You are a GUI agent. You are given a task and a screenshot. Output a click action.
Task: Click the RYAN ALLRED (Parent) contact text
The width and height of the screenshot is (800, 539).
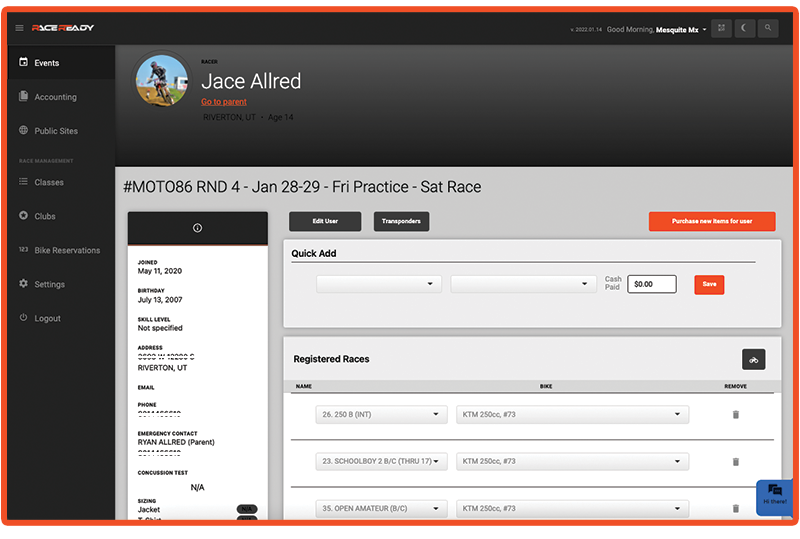pyautogui.click(x=176, y=442)
